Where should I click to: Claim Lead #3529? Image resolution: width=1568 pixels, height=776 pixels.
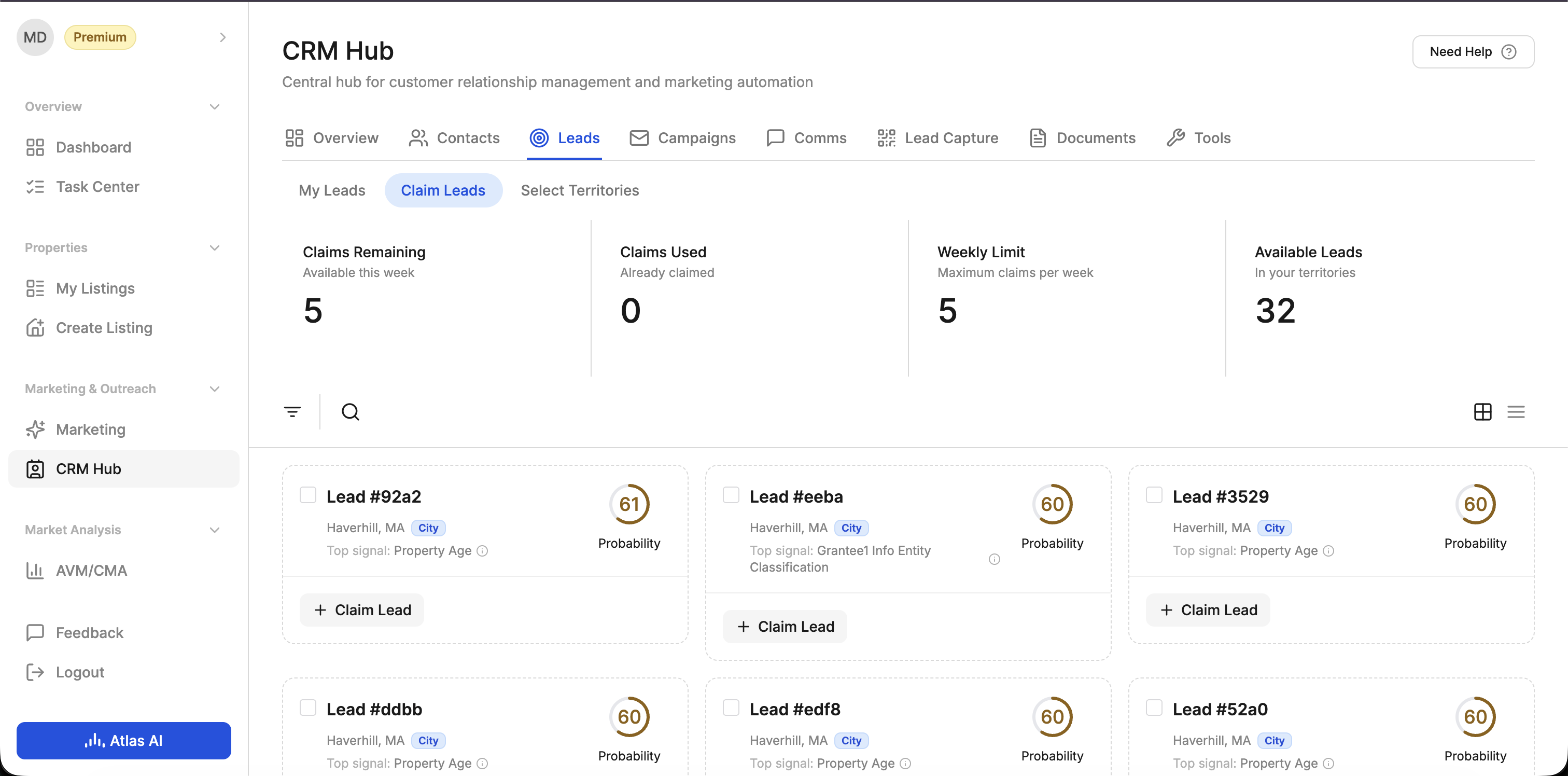click(1208, 609)
